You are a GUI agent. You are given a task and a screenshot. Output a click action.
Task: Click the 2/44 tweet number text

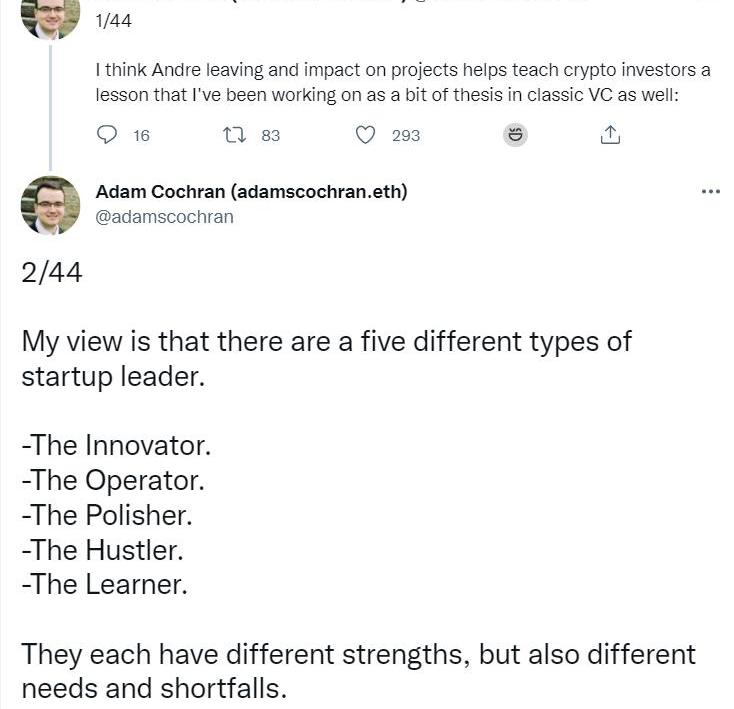click(52, 273)
